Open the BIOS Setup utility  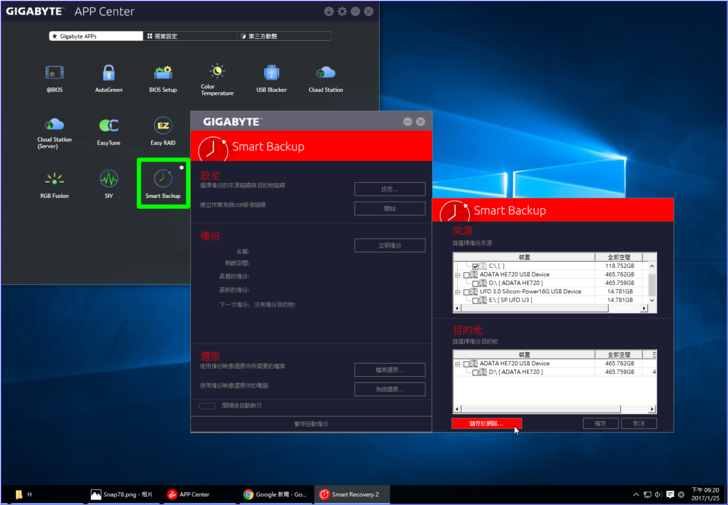pyautogui.click(x=162, y=76)
